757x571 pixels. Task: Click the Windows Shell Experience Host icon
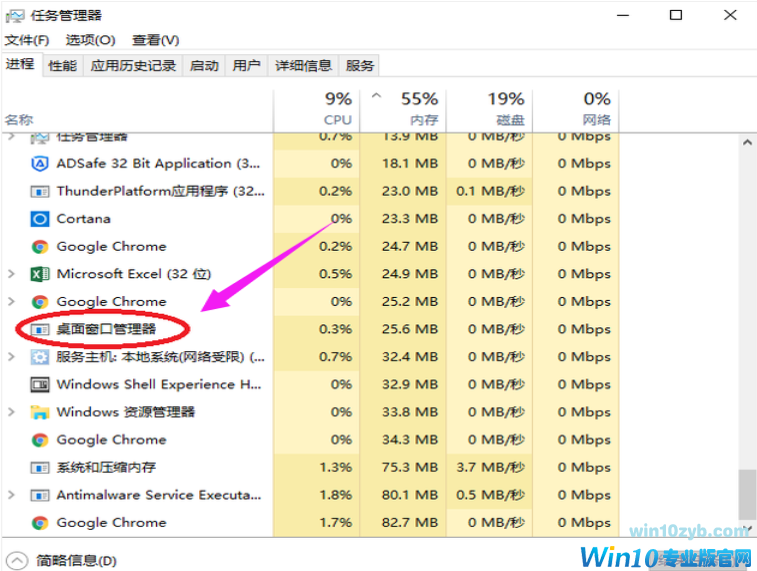[40, 385]
